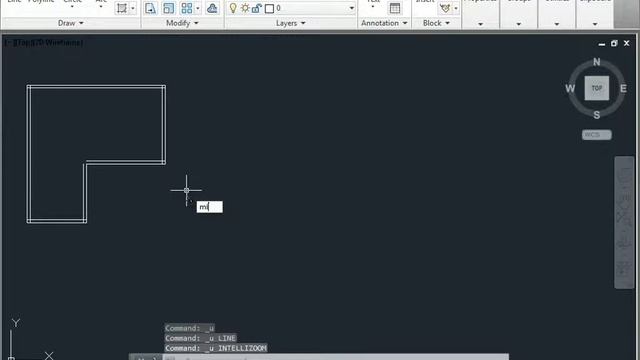Click the Edit Attribute icon in Block panel
The width and height of the screenshot is (640, 360).
click(x=445, y=8)
